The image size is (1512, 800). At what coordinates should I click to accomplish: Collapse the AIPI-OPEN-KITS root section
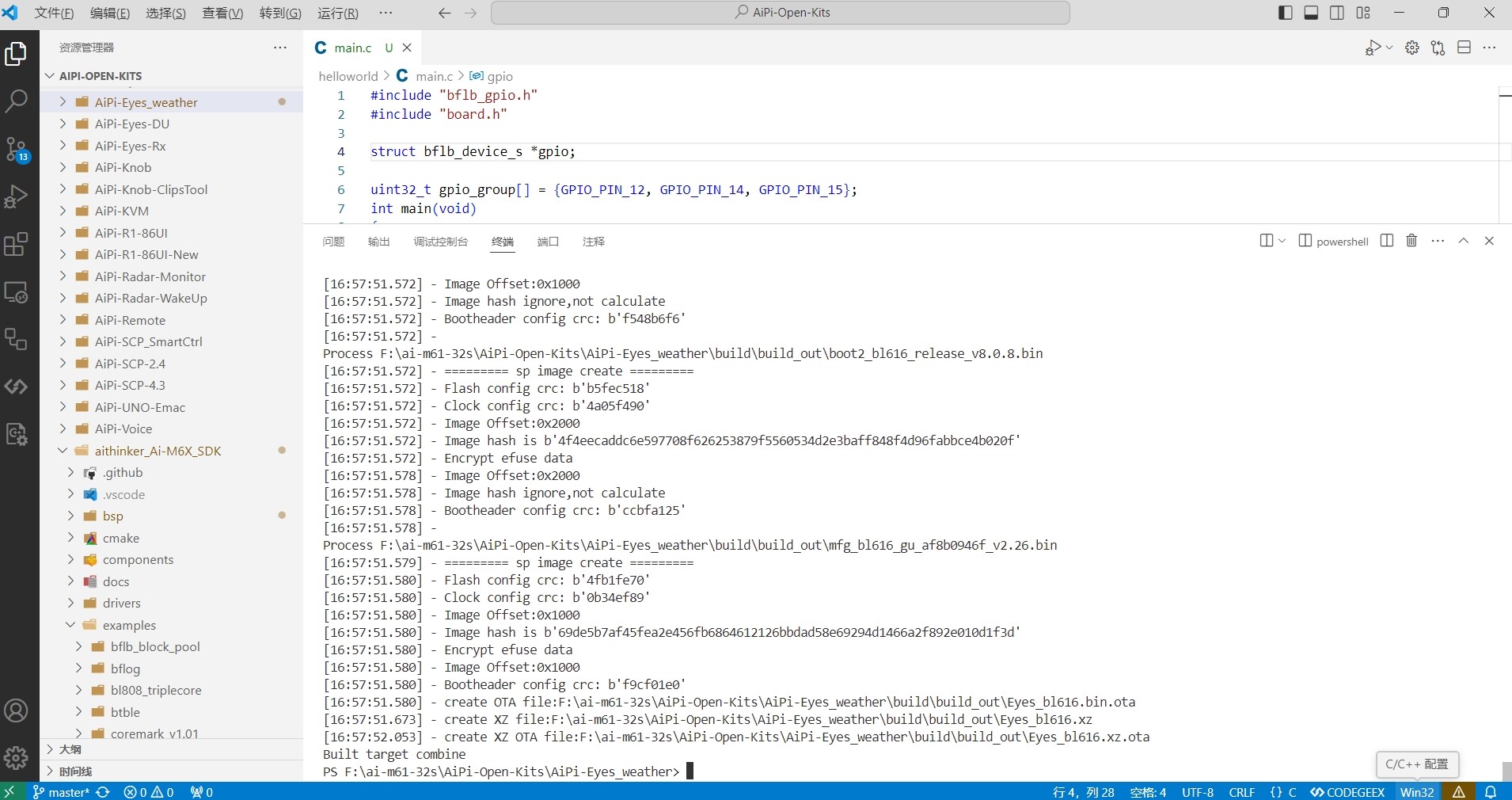[x=50, y=76]
